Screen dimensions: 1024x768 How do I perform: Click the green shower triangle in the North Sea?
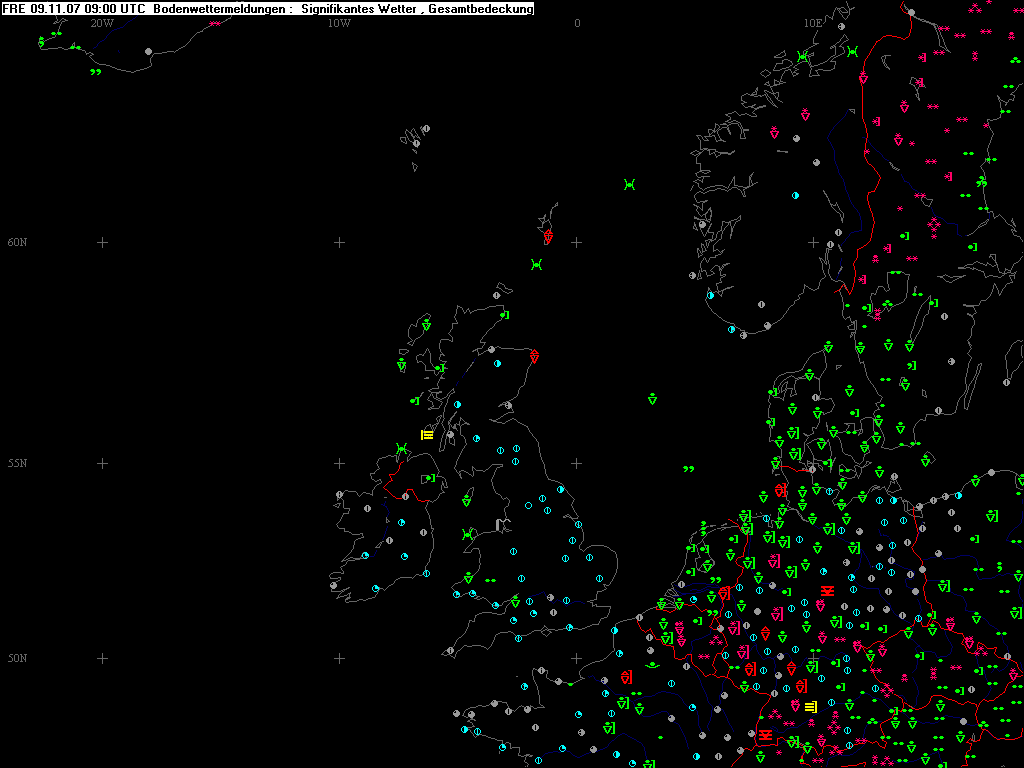[x=652, y=399]
